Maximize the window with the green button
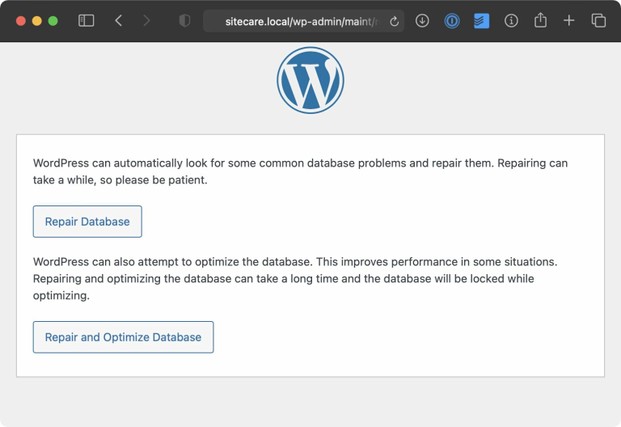The width and height of the screenshot is (621, 427). [53, 20]
